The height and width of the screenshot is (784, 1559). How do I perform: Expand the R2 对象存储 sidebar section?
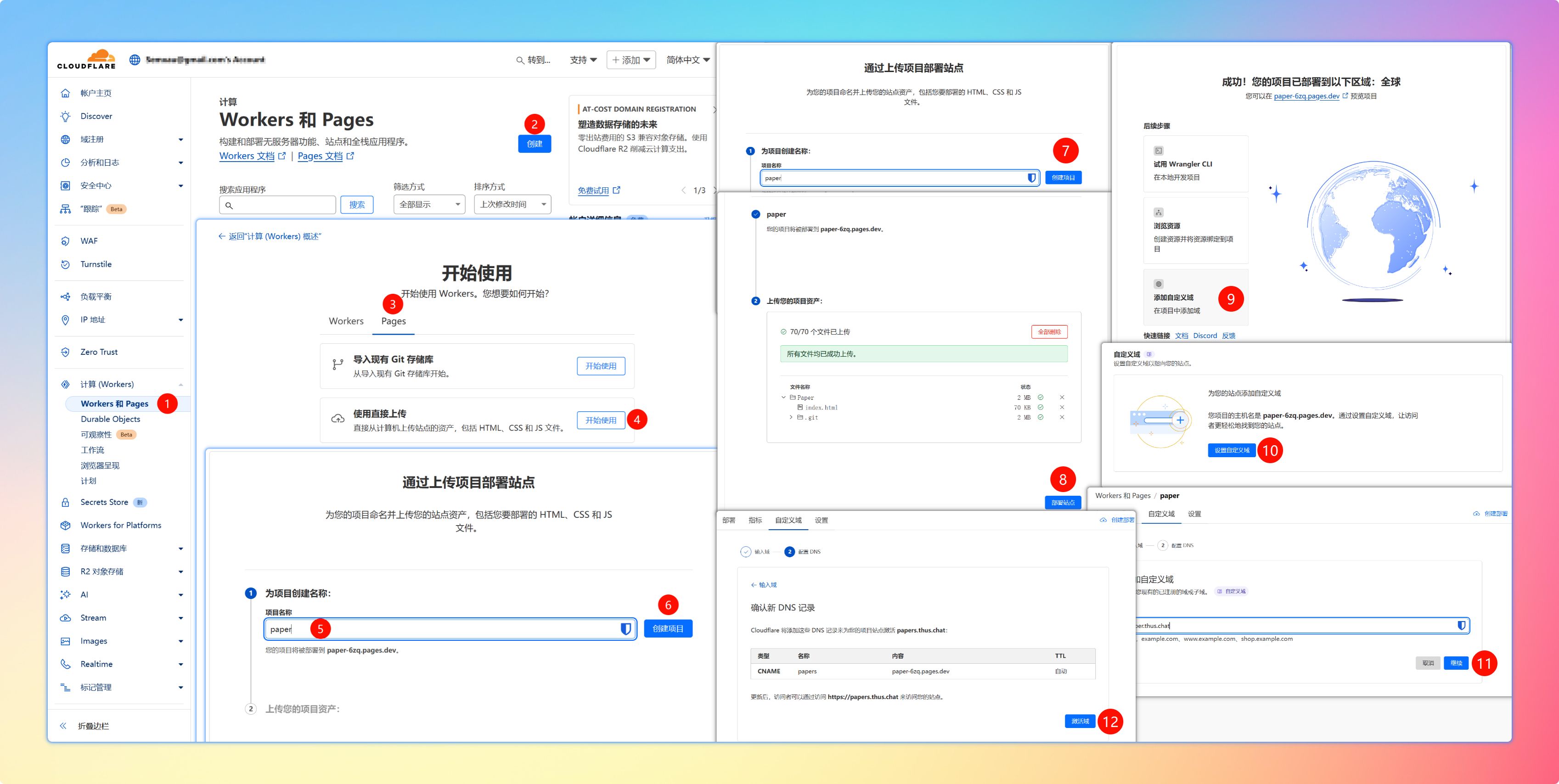[180, 571]
